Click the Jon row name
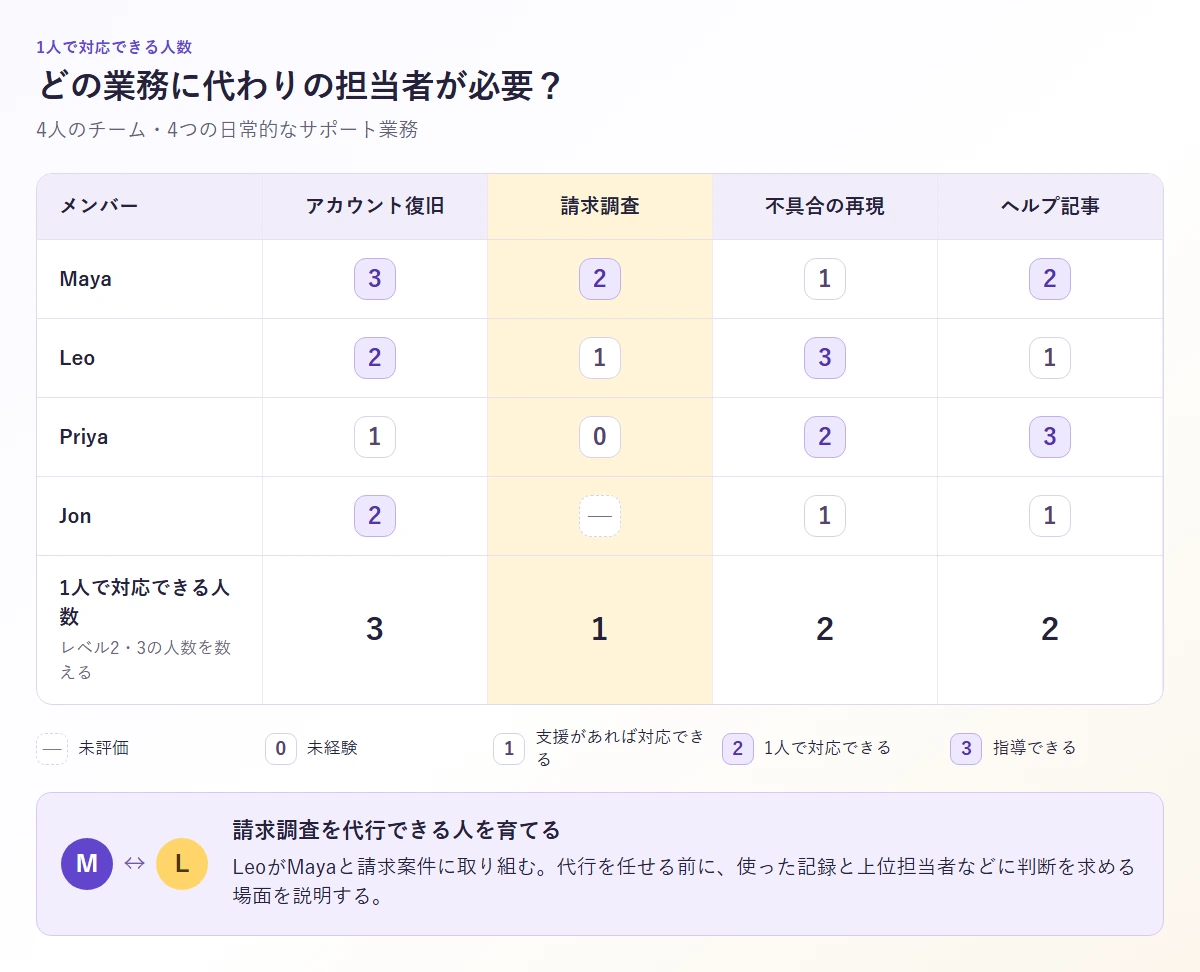This screenshot has width=1200, height=972. point(75,516)
